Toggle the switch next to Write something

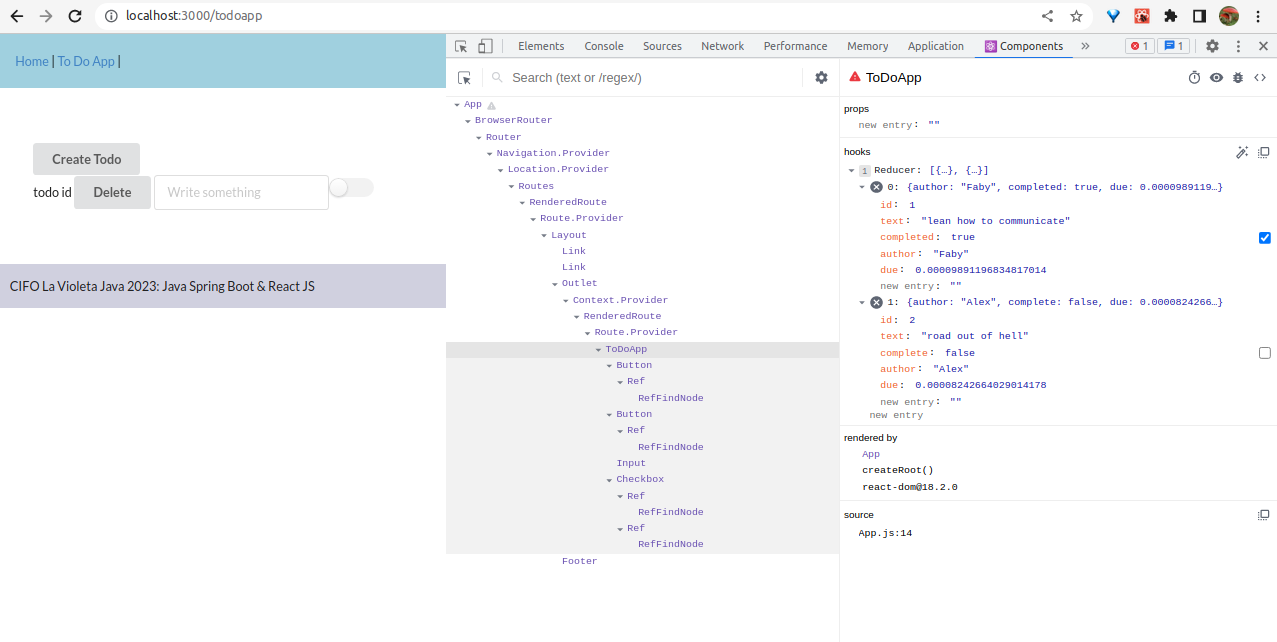(x=351, y=188)
